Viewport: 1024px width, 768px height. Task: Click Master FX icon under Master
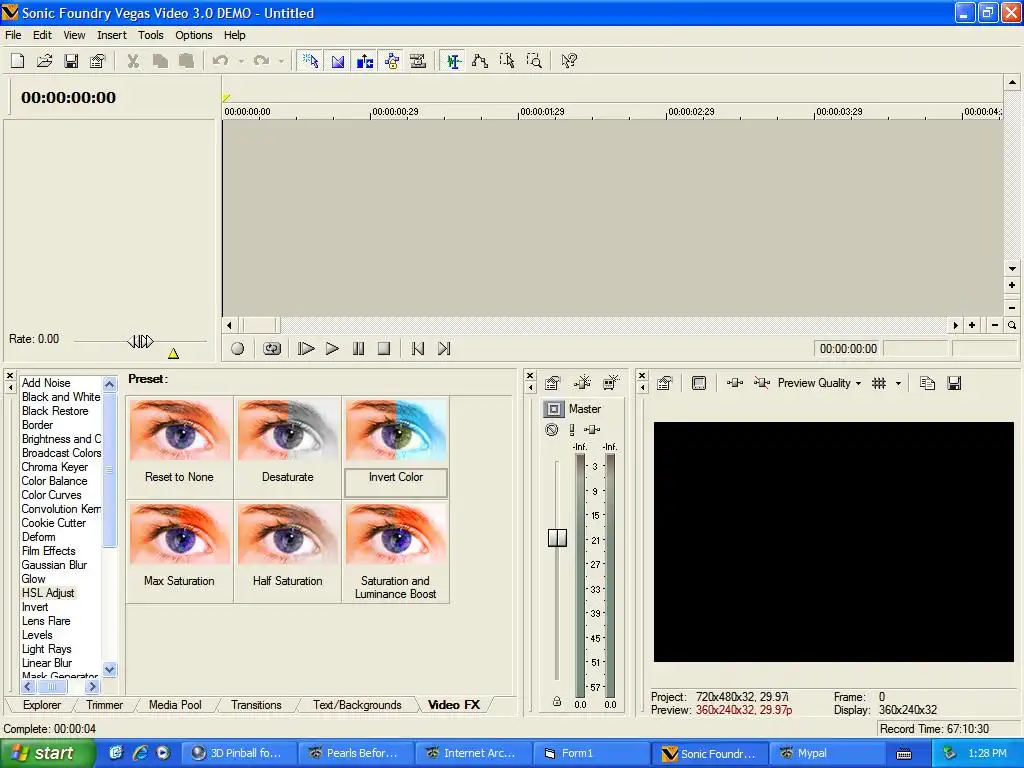(592, 430)
